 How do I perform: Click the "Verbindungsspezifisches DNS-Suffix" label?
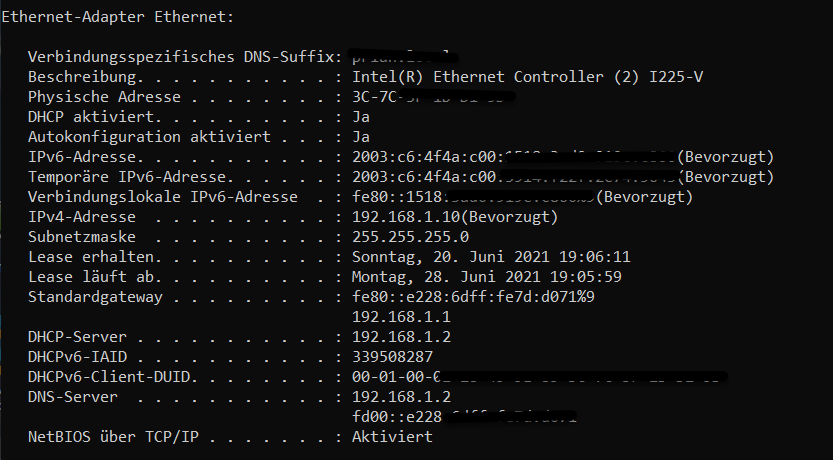[180, 57]
